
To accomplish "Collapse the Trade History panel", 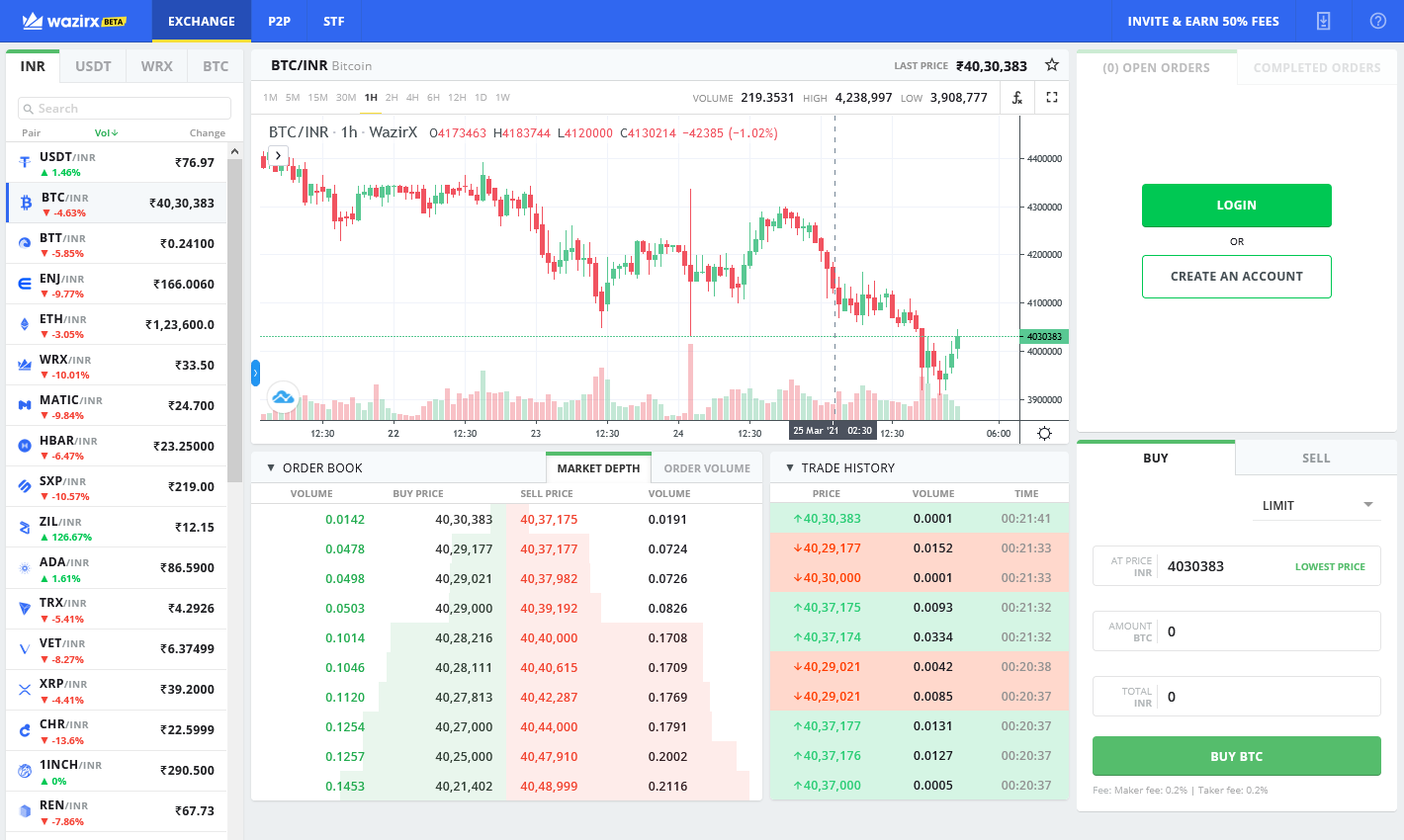I will pos(790,467).
